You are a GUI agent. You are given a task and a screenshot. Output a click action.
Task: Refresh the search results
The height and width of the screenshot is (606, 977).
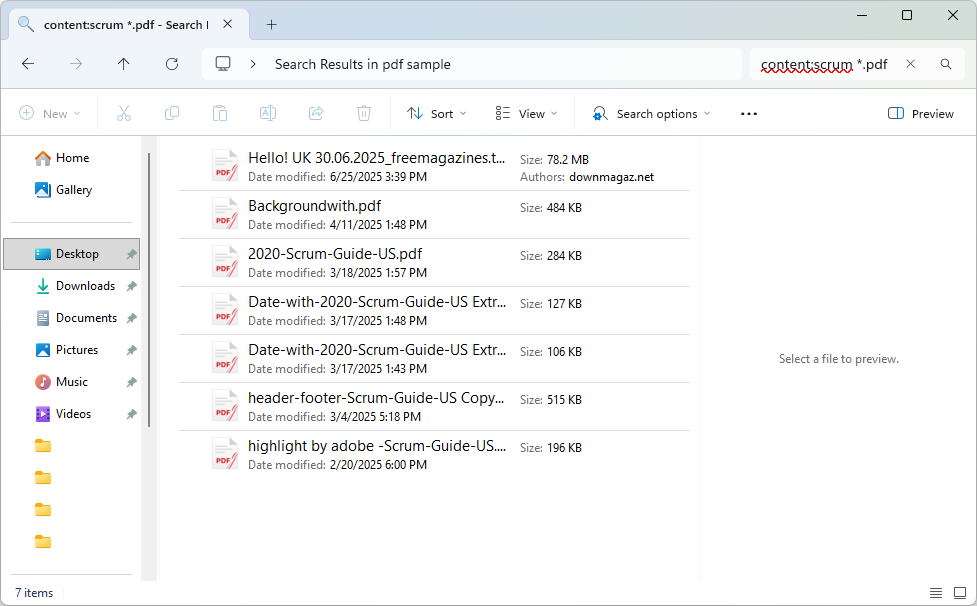tap(171, 63)
